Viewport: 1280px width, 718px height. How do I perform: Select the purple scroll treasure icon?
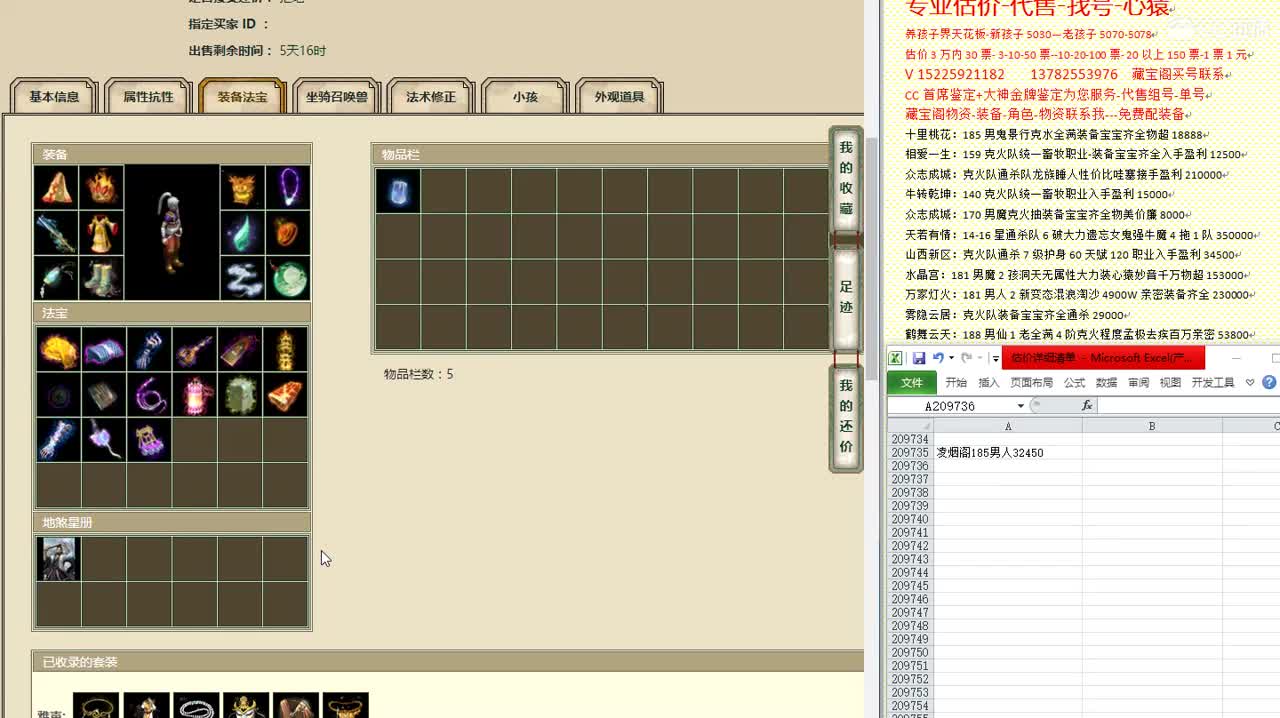104,350
